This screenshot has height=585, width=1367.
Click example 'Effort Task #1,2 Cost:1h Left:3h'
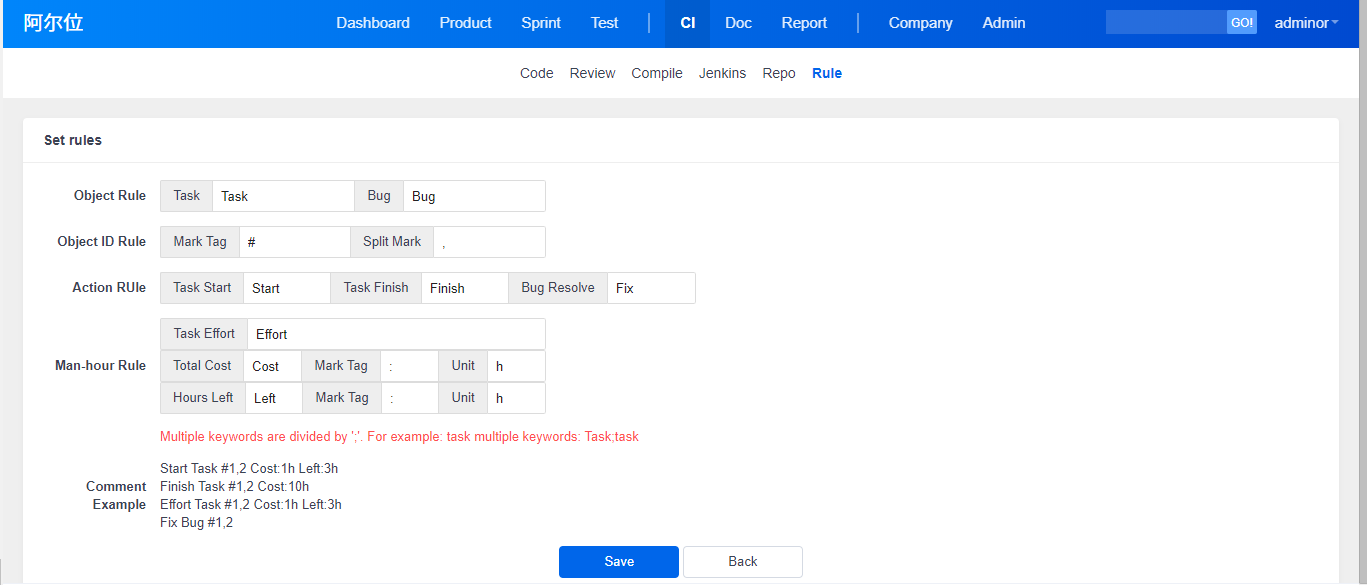[x=251, y=504]
